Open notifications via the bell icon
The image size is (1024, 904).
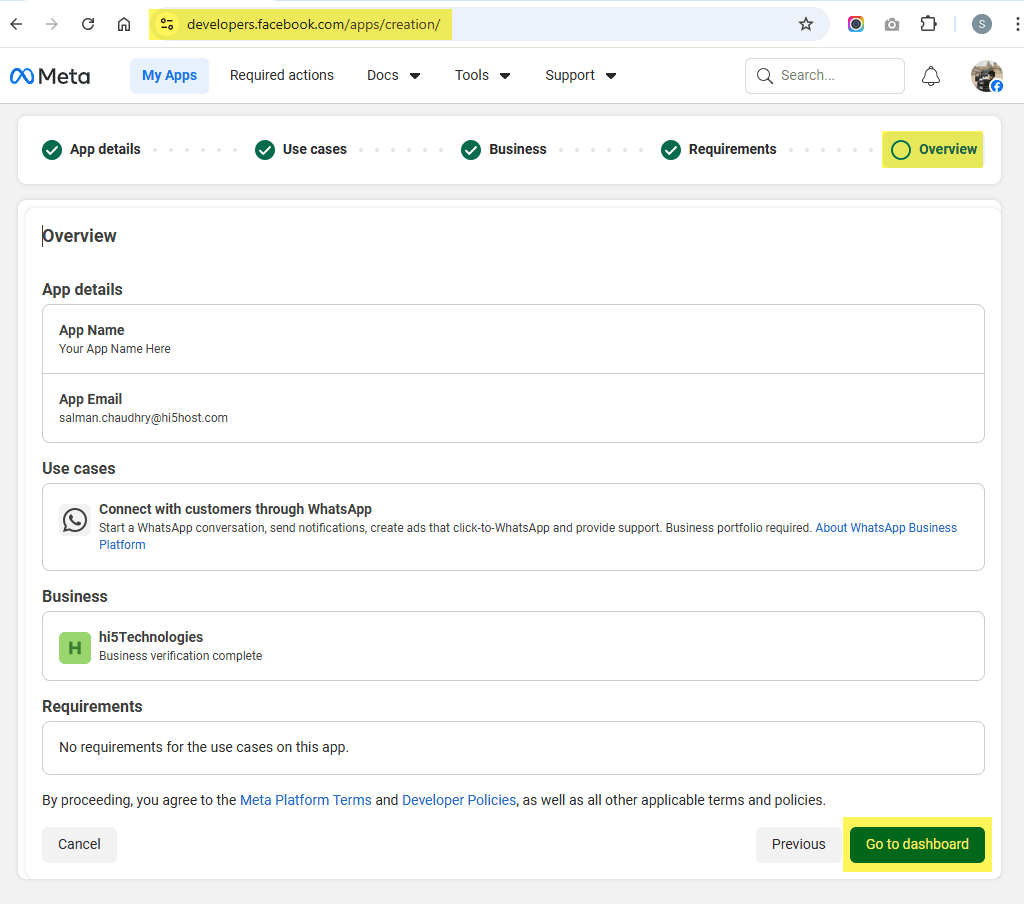(930, 75)
